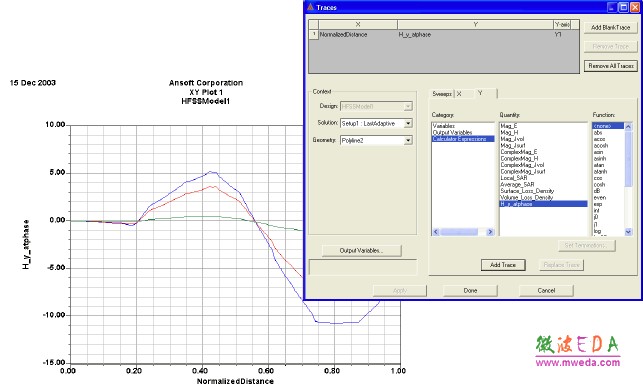Screen dimensions: 643x392
Task: Click the Add Trace button
Action: point(503,265)
